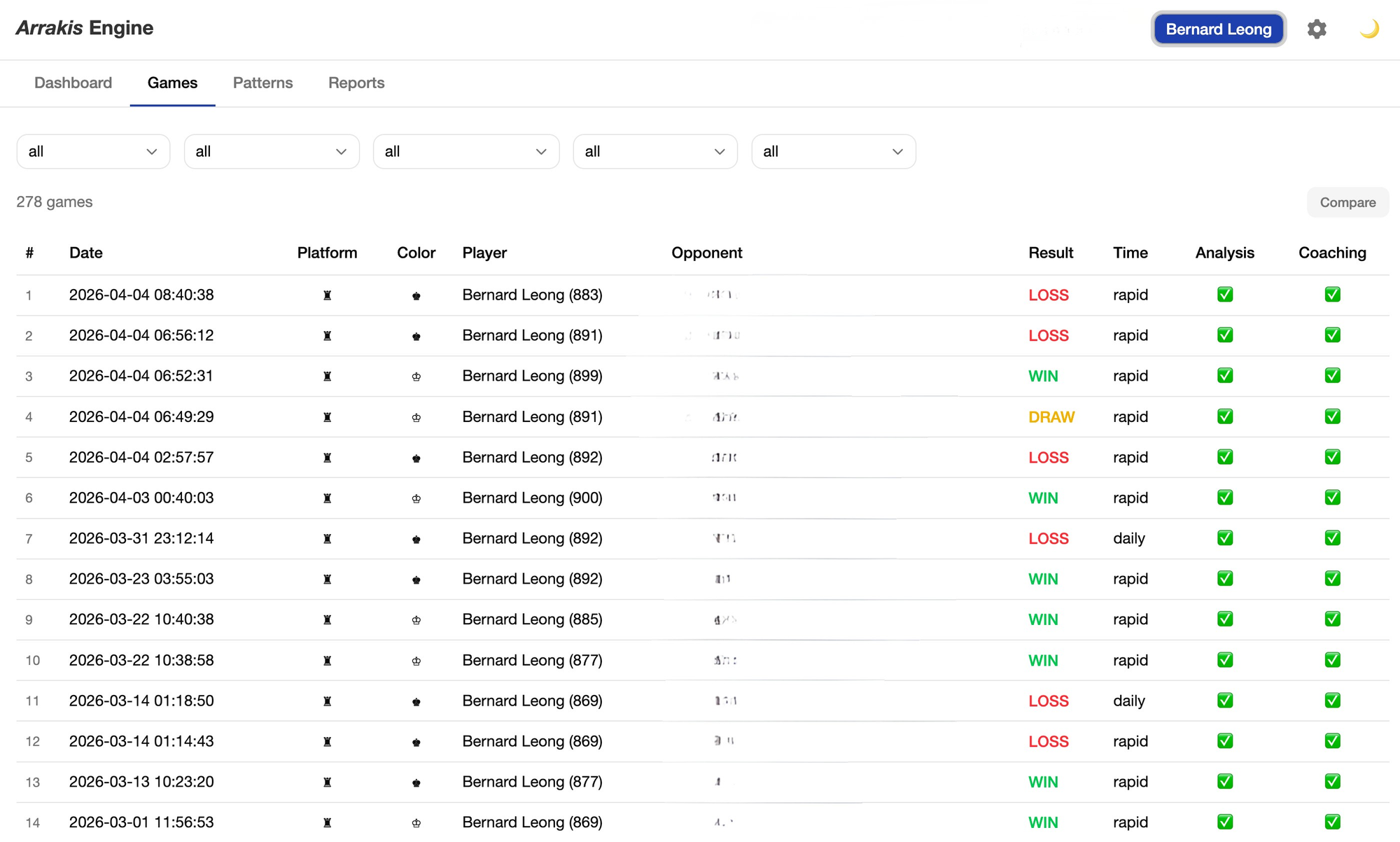1400x842 pixels.
Task: Click Coaching checkmark for game 4
Action: point(1332,416)
